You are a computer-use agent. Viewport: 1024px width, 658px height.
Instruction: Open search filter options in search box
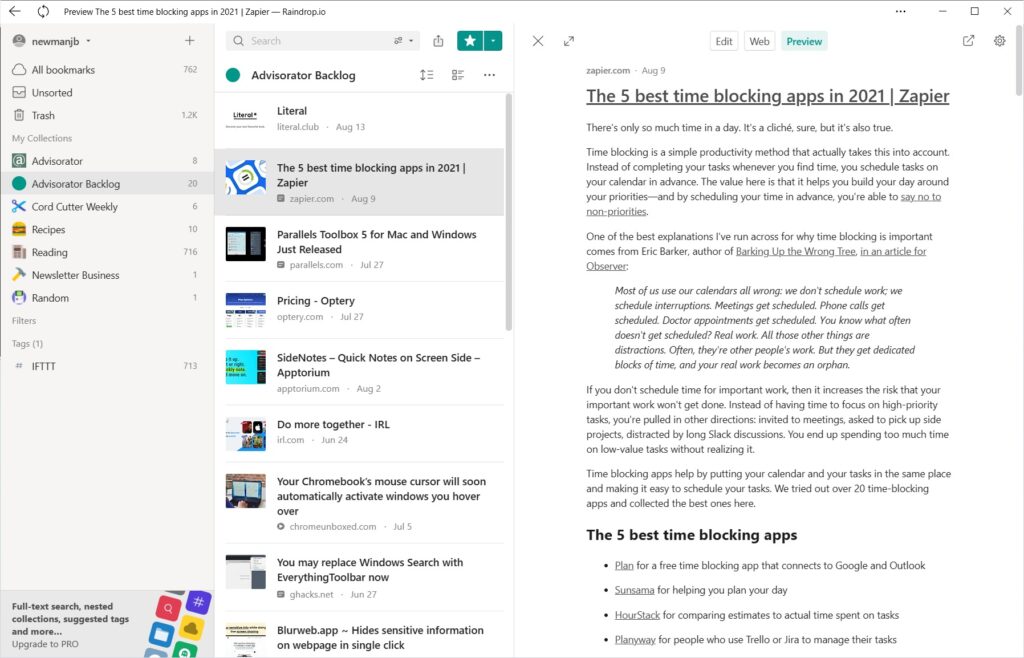click(402, 41)
